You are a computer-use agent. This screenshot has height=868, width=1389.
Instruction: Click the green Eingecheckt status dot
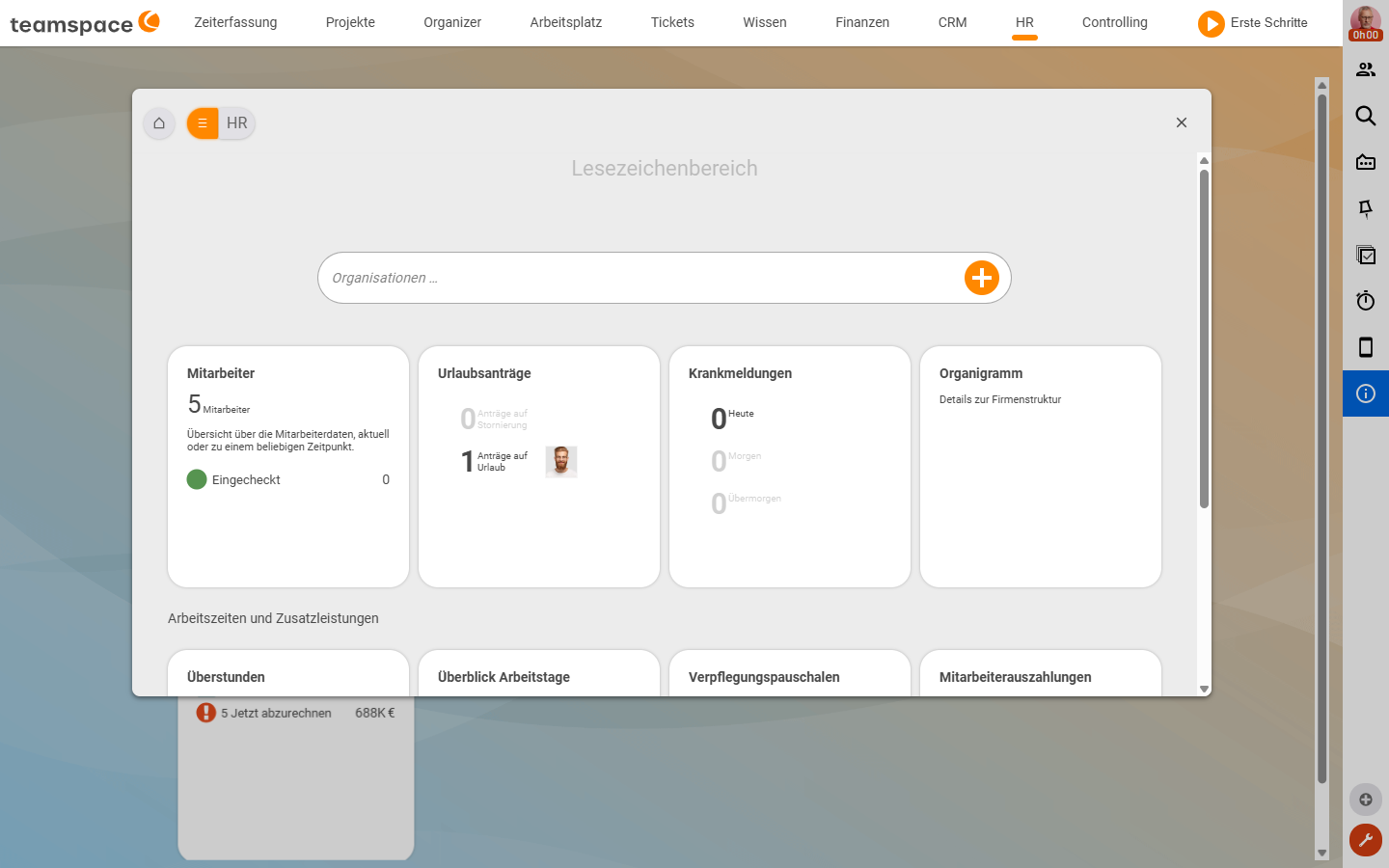pyautogui.click(x=197, y=479)
